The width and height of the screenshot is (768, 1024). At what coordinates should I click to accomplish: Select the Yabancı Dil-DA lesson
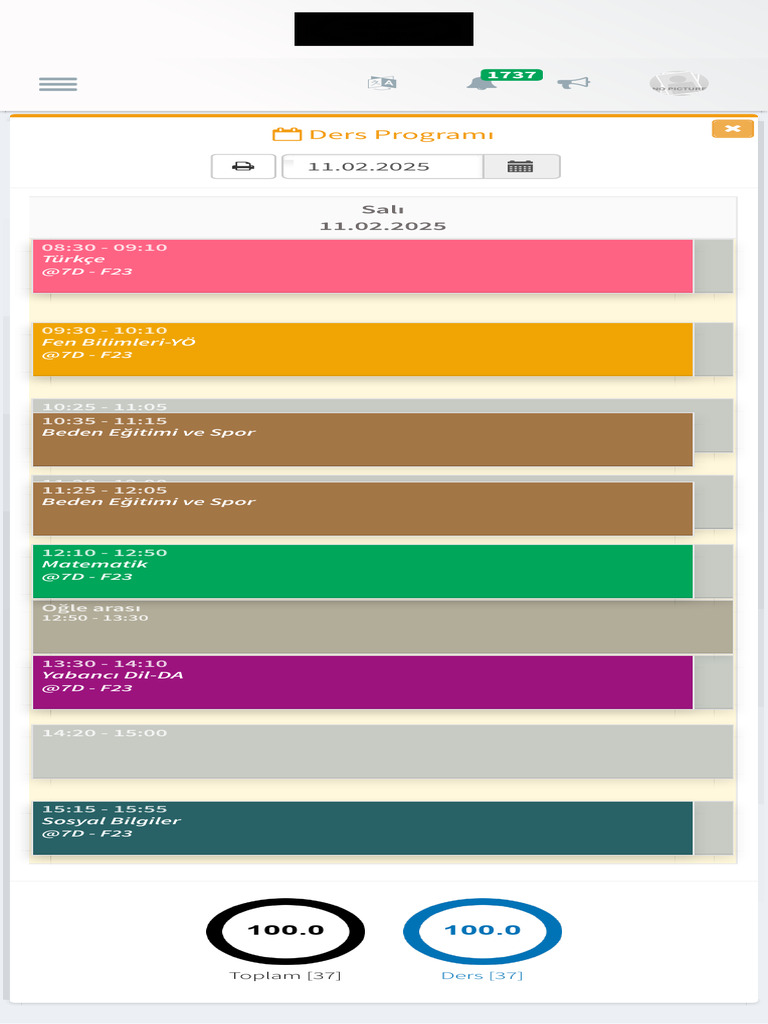point(362,682)
